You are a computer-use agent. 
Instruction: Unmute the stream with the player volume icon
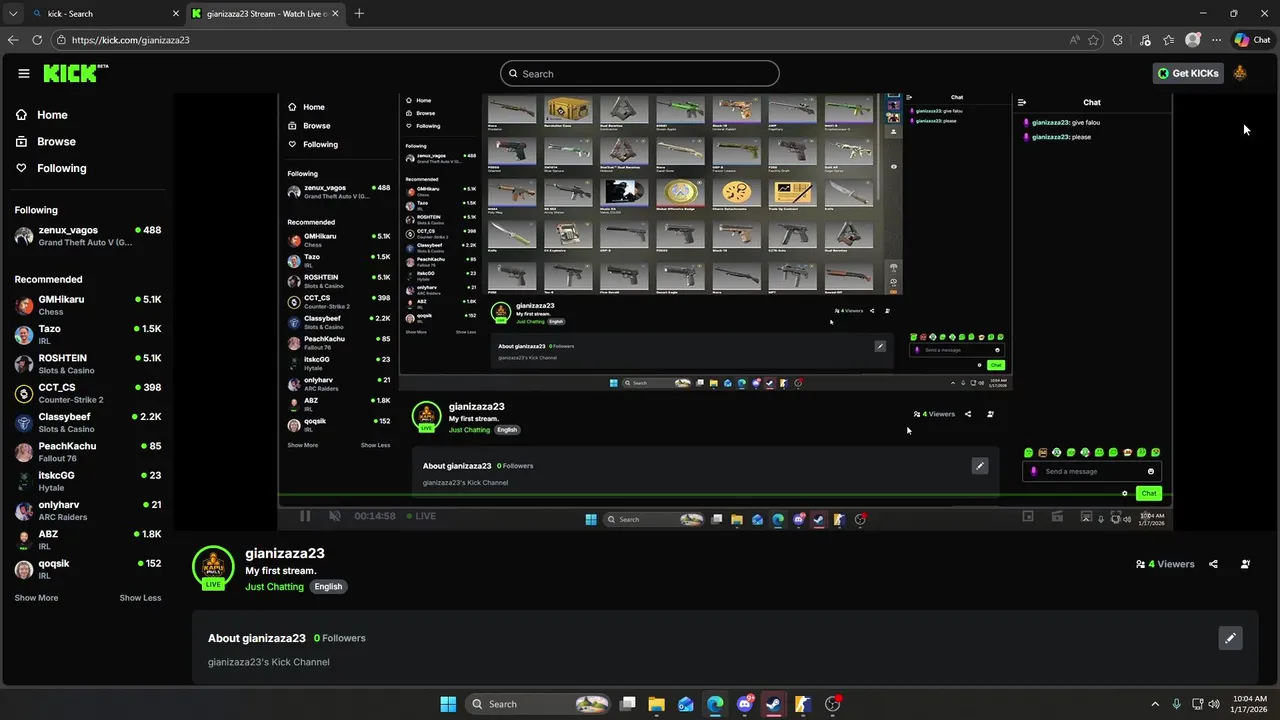coord(335,516)
